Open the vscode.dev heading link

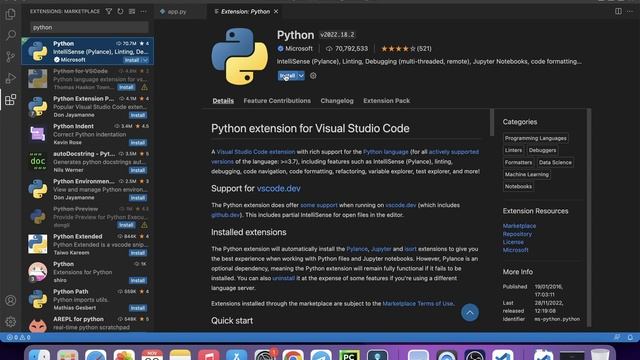pyautogui.click(x=279, y=189)
